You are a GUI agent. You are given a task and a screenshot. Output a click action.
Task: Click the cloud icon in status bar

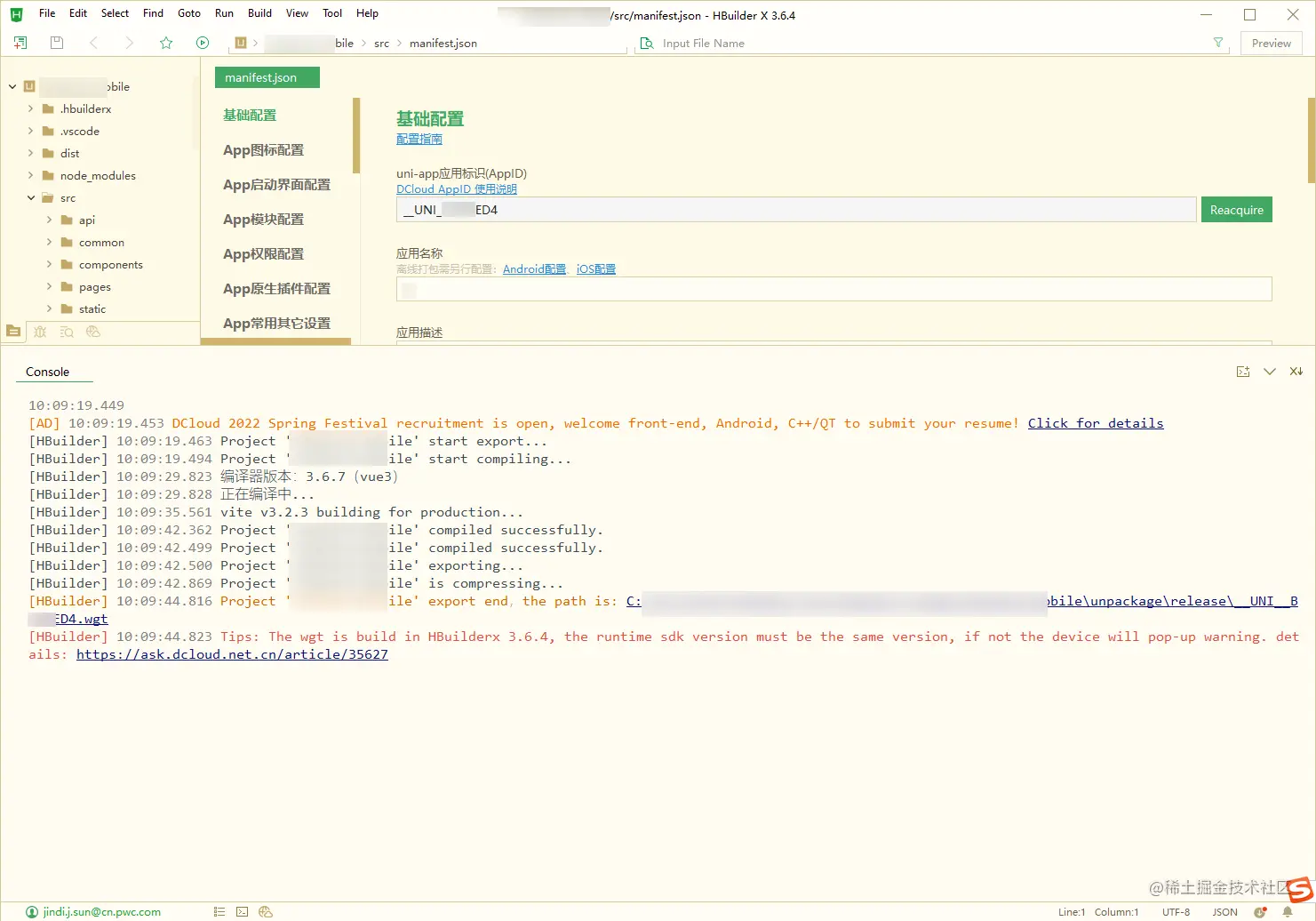pyautogui.click(x=266, y=912)
